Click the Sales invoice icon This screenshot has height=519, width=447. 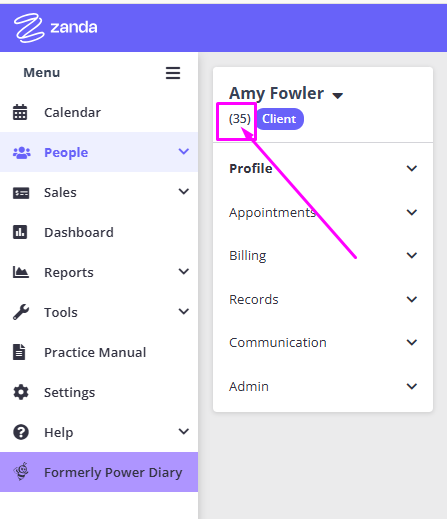[21, 193]
